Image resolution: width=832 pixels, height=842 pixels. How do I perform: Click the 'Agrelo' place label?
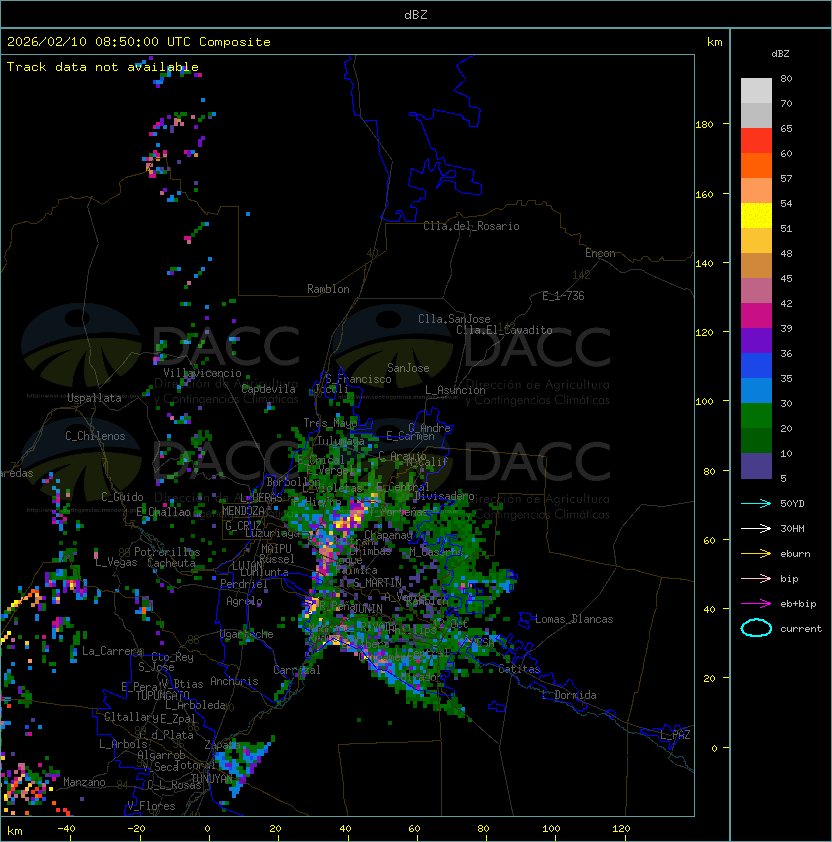pos(244,601)
